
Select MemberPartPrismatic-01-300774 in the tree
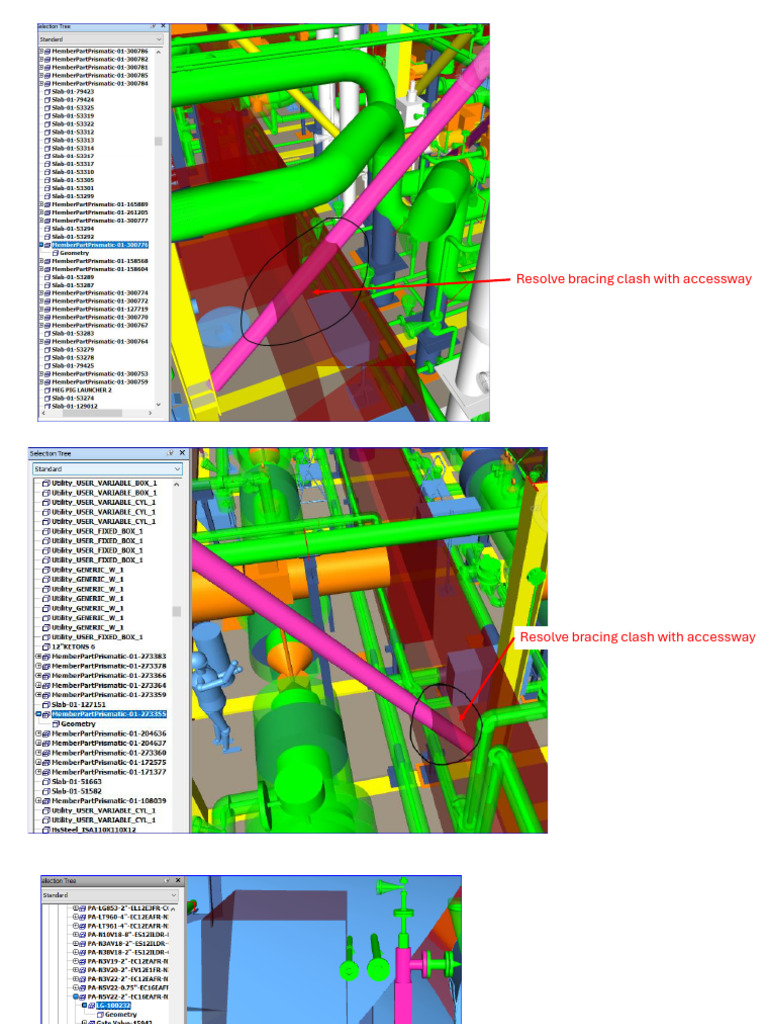pos(100,293)
